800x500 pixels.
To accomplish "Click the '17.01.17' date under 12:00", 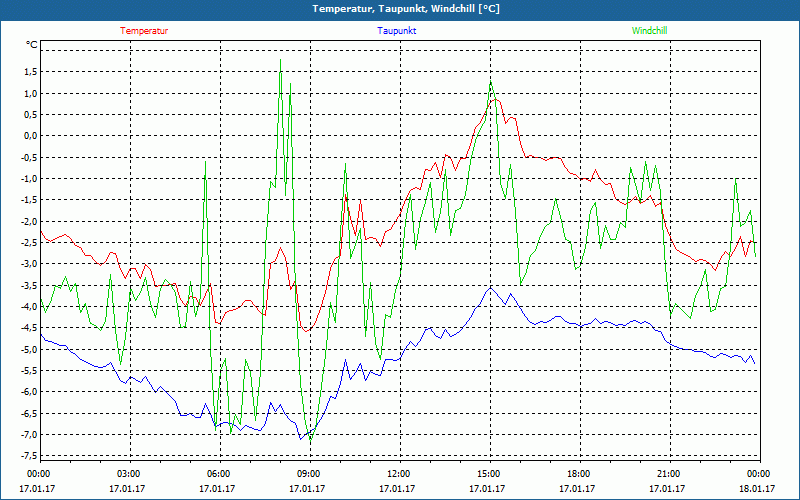I will (x=397, y=488).
